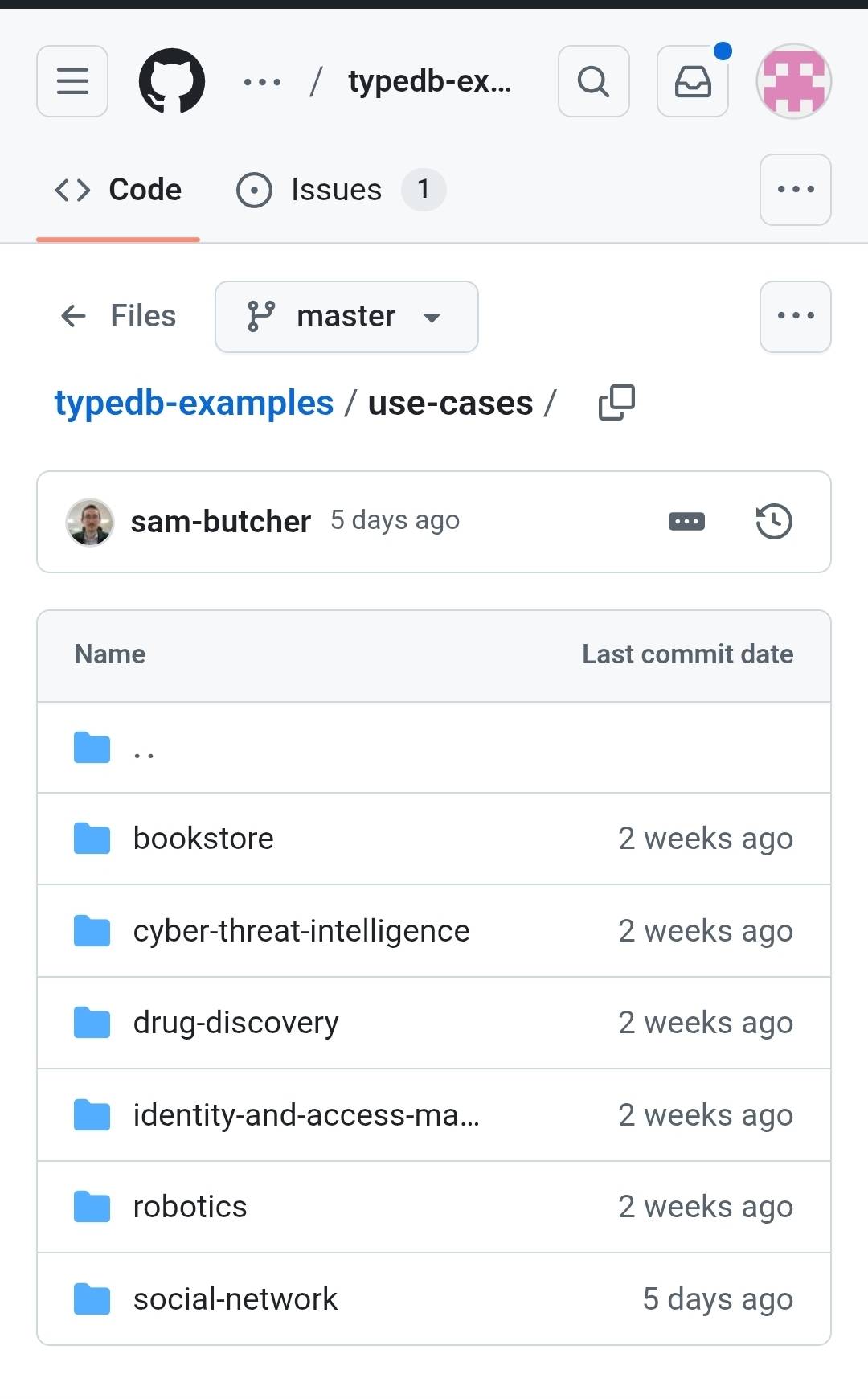View commit history clock icon
Screen dimensions: 868x1399
pos(774,522)
